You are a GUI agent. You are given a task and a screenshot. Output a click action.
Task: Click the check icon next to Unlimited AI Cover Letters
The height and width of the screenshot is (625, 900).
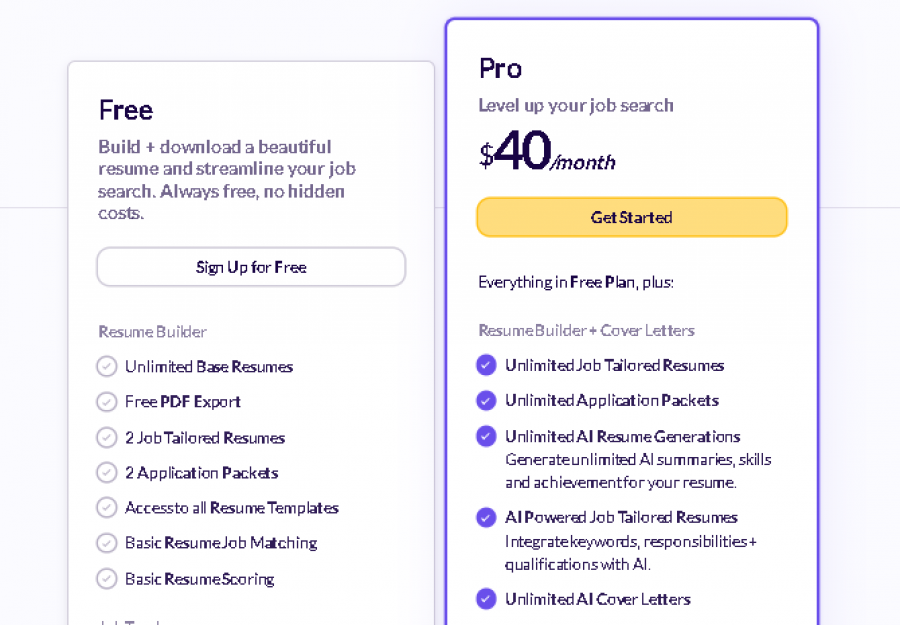486,599
